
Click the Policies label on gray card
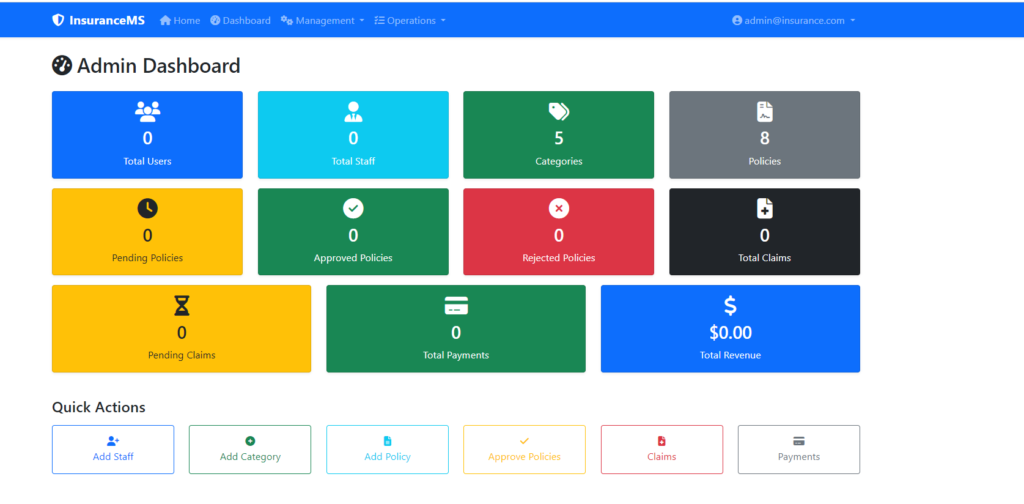click(x=765, y=161)
